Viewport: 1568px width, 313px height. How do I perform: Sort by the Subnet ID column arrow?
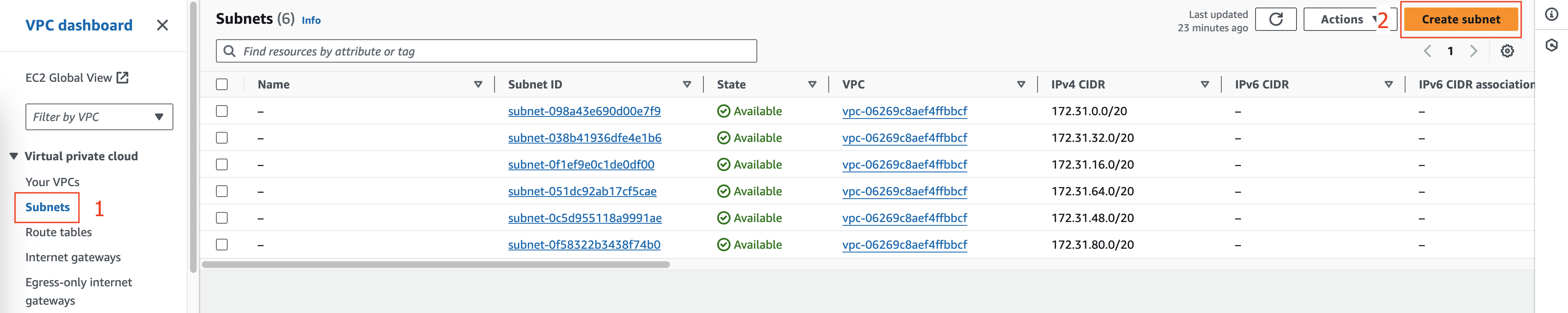point(687,84)
